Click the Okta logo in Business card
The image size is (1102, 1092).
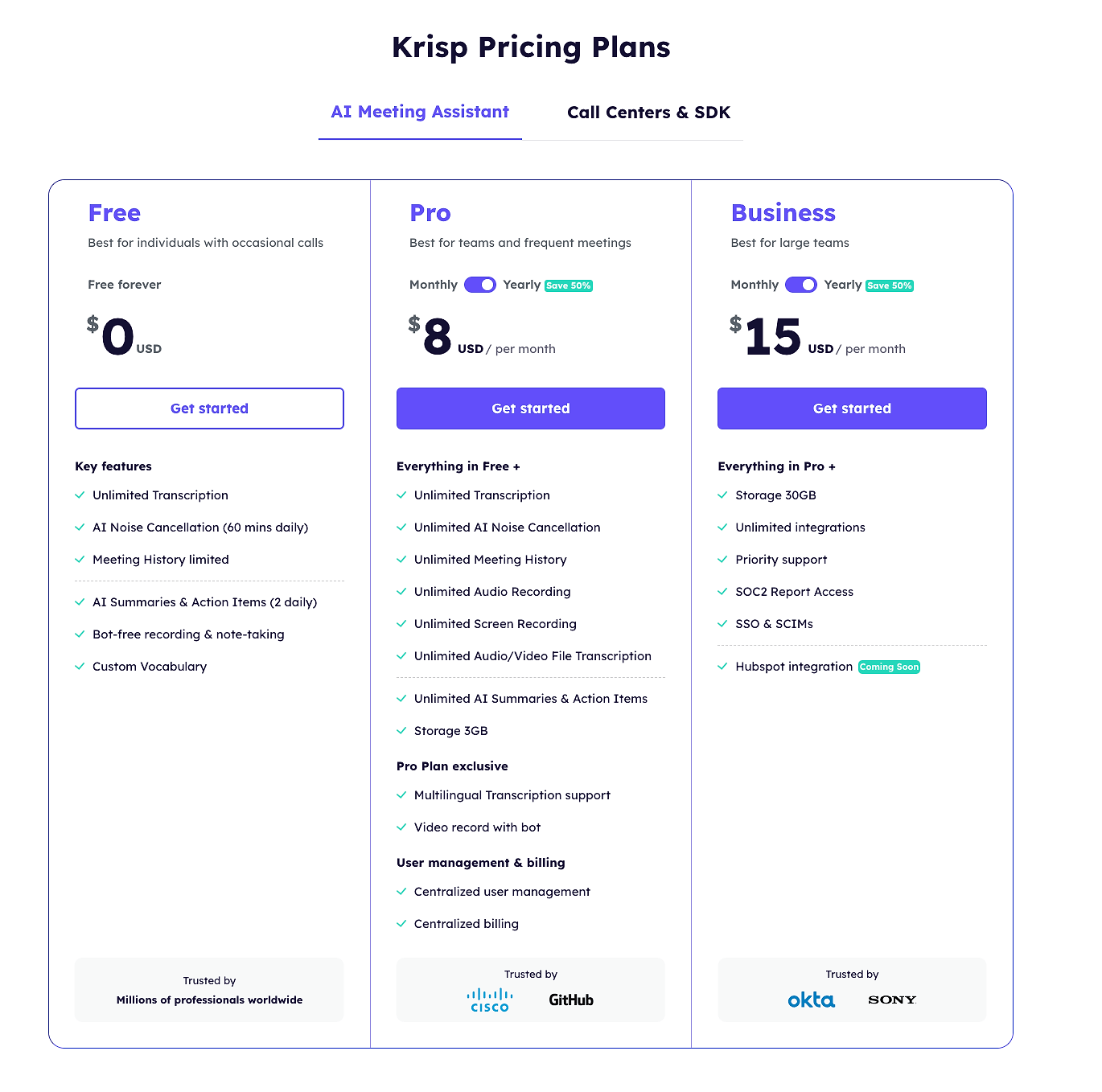(x=811, y=1000)
